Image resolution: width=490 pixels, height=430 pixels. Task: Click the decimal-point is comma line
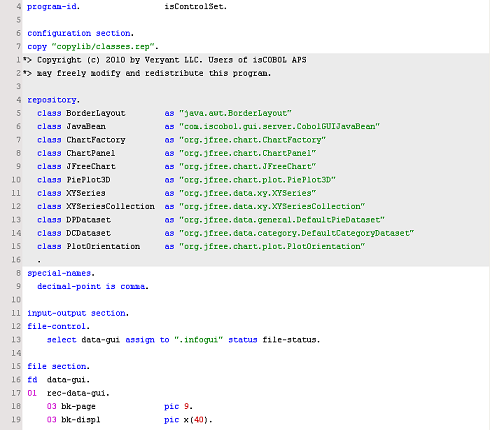point(93,287)
